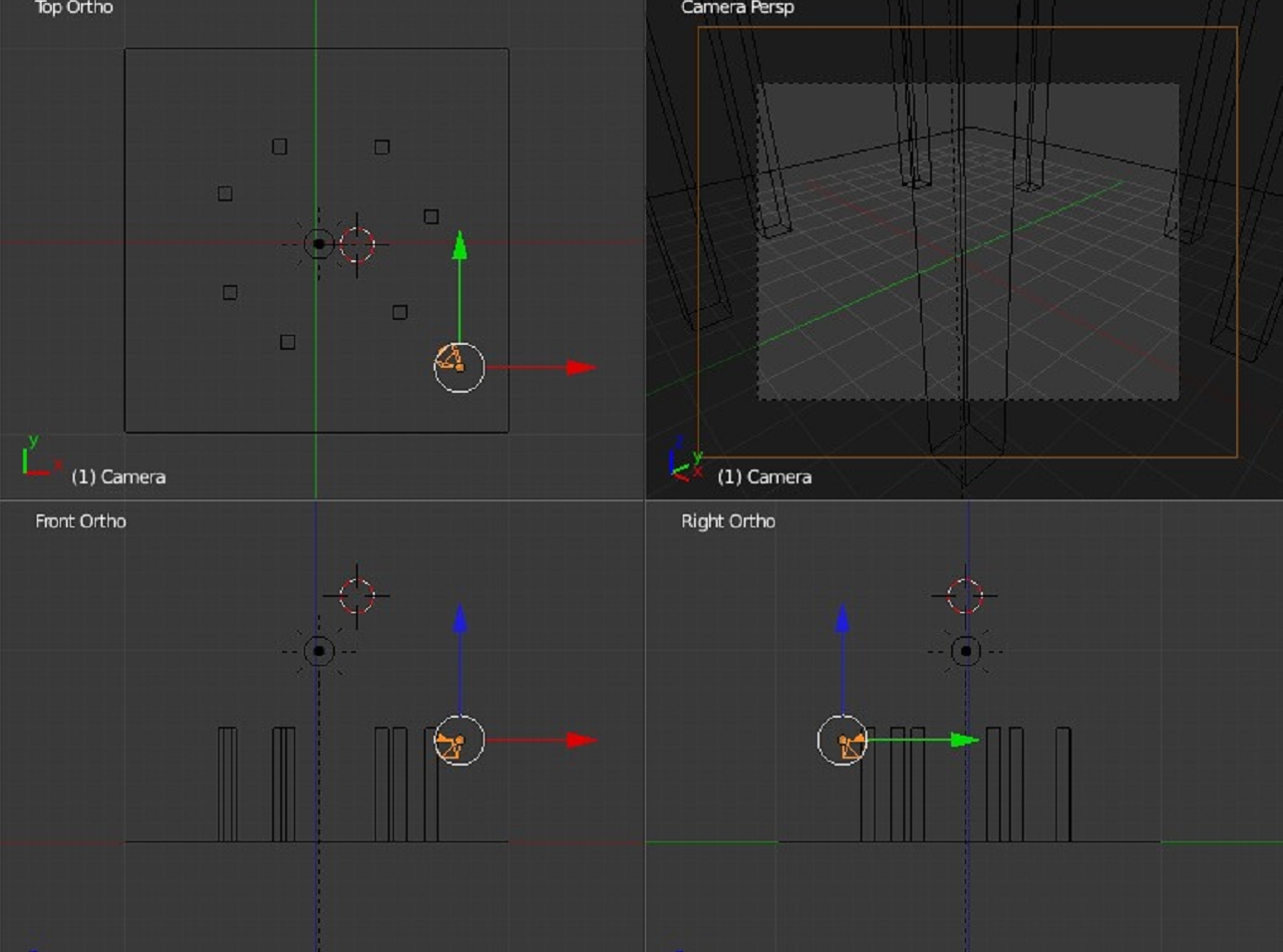
Task: Click the red X-axis arrow in Front Ortho view
Action: point(581,741)
